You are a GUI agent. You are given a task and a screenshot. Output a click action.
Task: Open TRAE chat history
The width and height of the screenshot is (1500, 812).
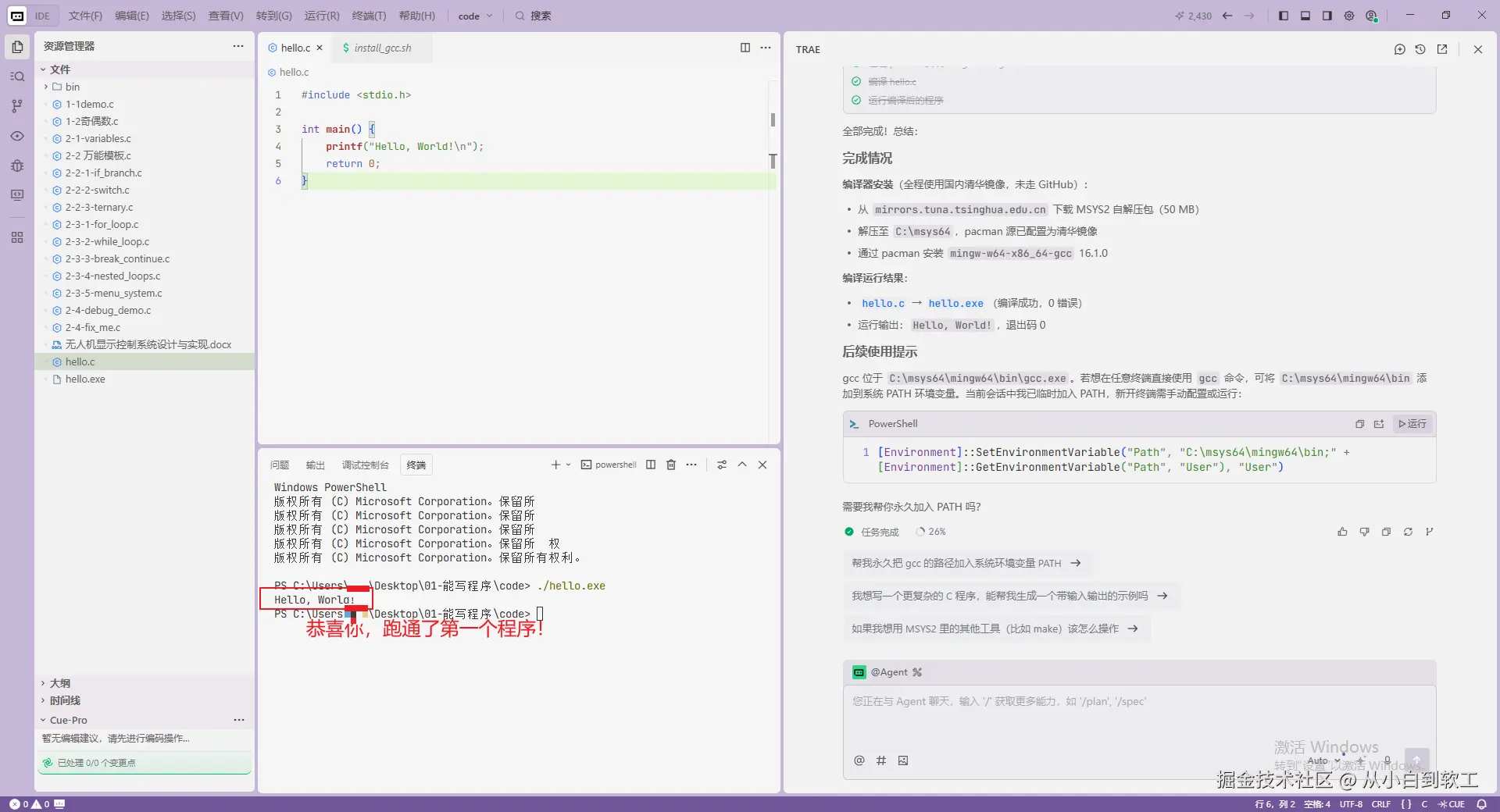(1420, 49)
